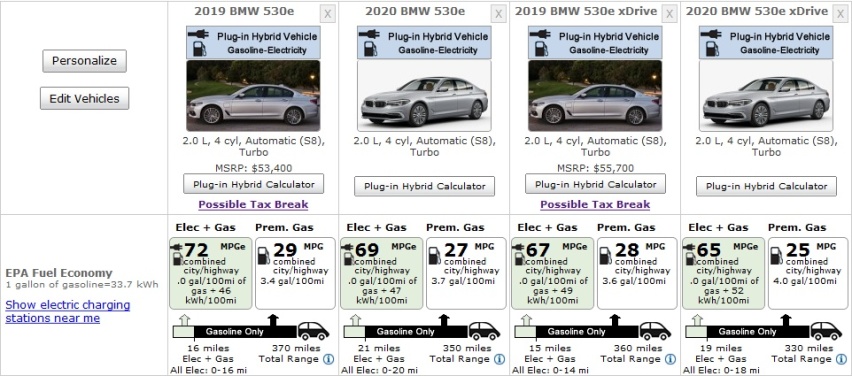
Task: Open Plug-in Hybrid Calculator for 2020 530e xDrive
Action: coord(766,186)
